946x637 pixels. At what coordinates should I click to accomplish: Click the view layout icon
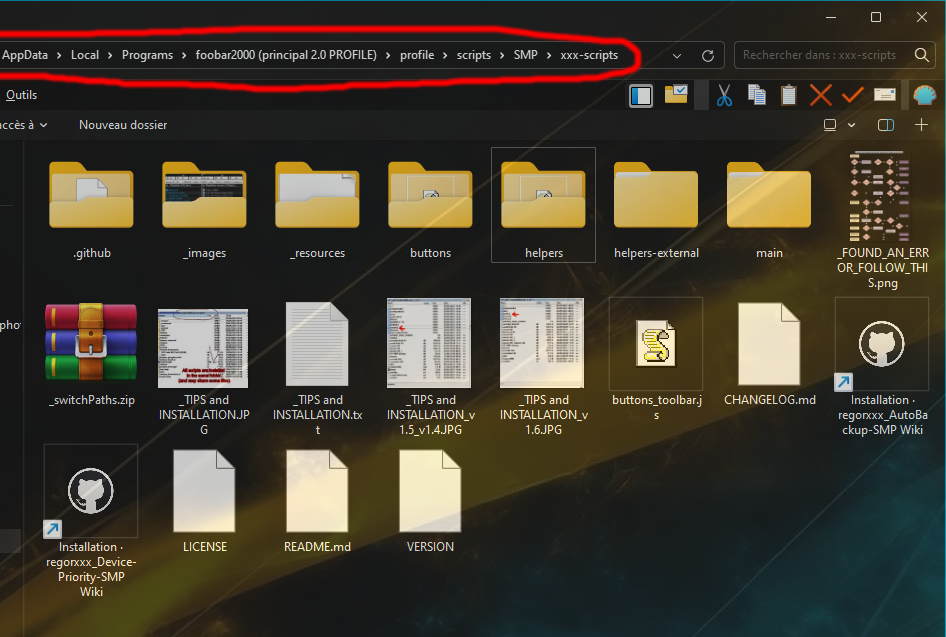pos(830,125)
